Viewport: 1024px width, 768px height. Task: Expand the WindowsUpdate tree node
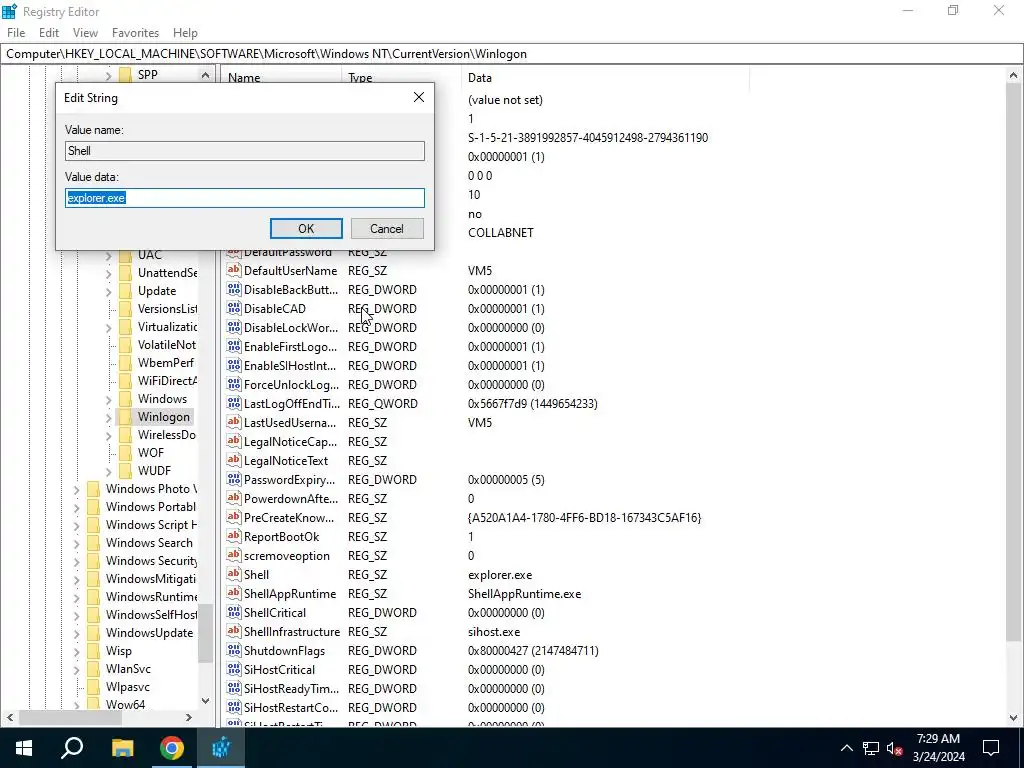coord(76,633)
